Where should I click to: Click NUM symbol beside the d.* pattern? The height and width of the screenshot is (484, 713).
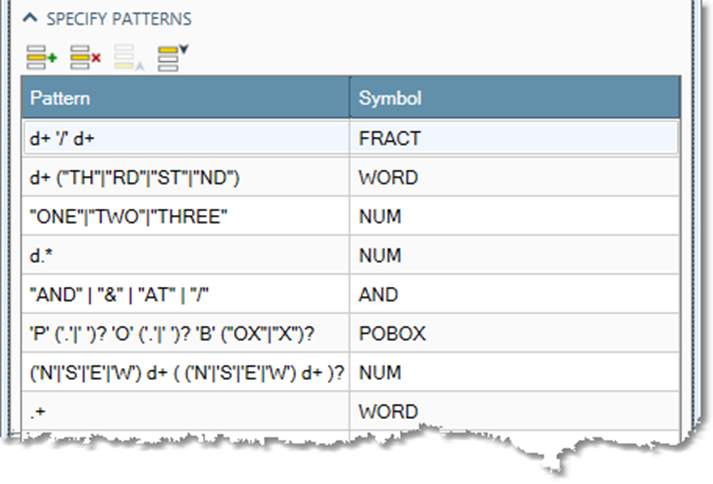pyautogui.click(x=514, y=255)
